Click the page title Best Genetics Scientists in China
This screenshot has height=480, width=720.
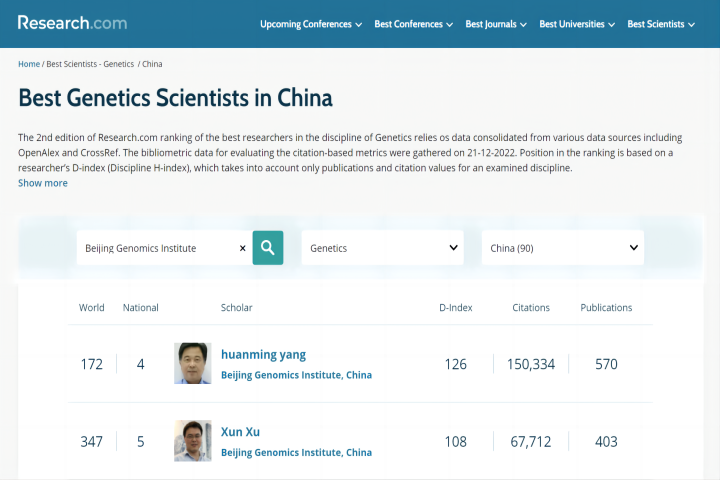click(x=175, y=98)
